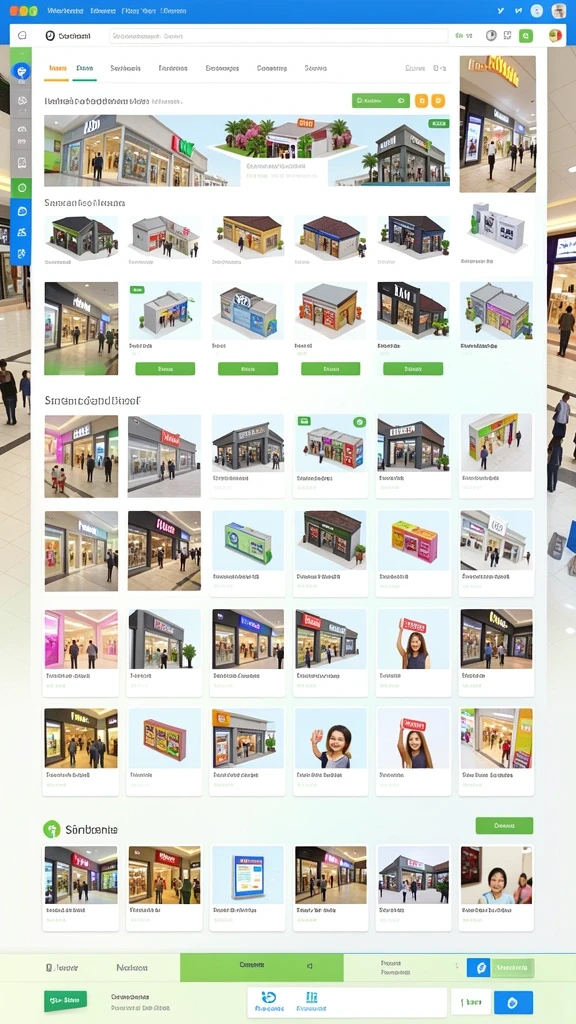Image resolution: width=576 pixels, height=1024 pixels.
Task: Open the pink and yellow box shop thumbnail
Action: tap(413, 541)
